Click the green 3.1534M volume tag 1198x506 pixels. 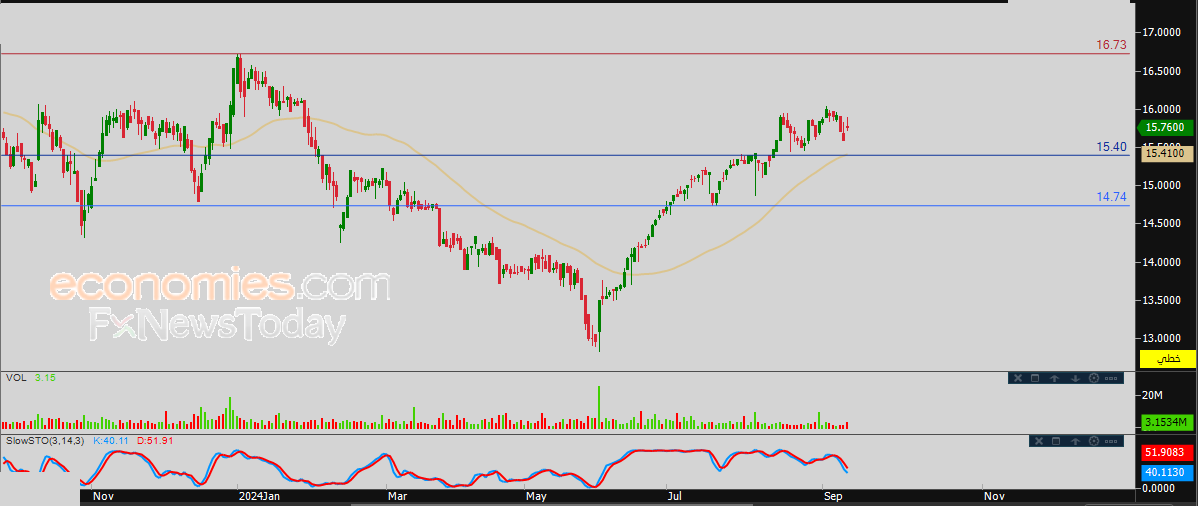click(x=1166, y=423)
